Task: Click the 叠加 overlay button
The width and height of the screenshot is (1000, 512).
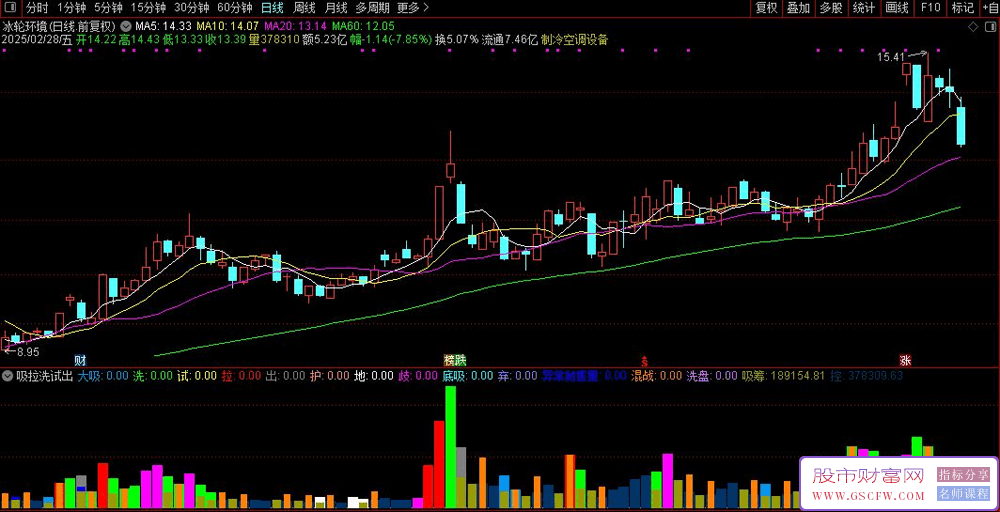Action: click(798, 8)
